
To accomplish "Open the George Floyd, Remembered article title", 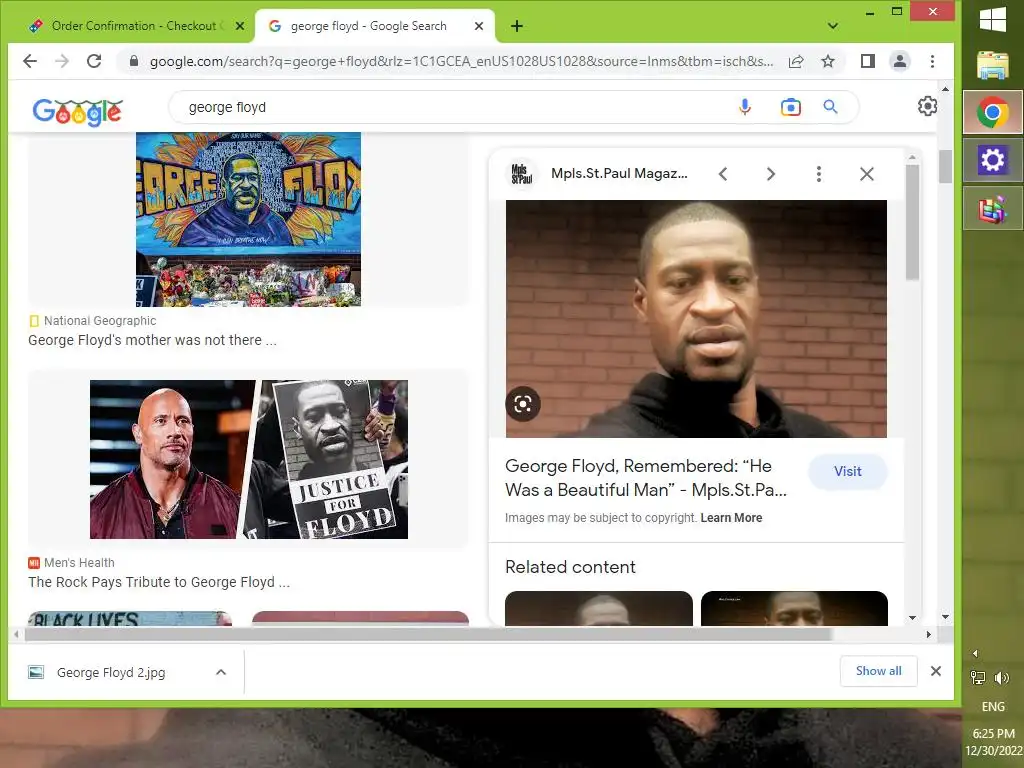I will (x=646, y=478).
